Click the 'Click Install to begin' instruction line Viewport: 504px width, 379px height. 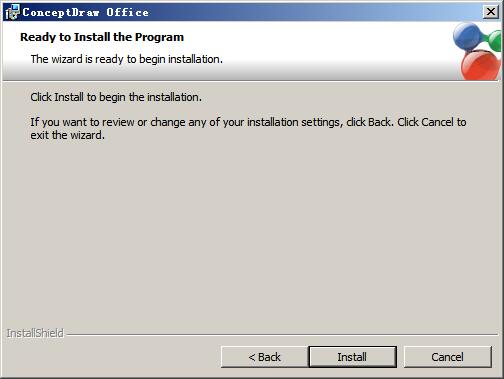[x=116, y=97]
